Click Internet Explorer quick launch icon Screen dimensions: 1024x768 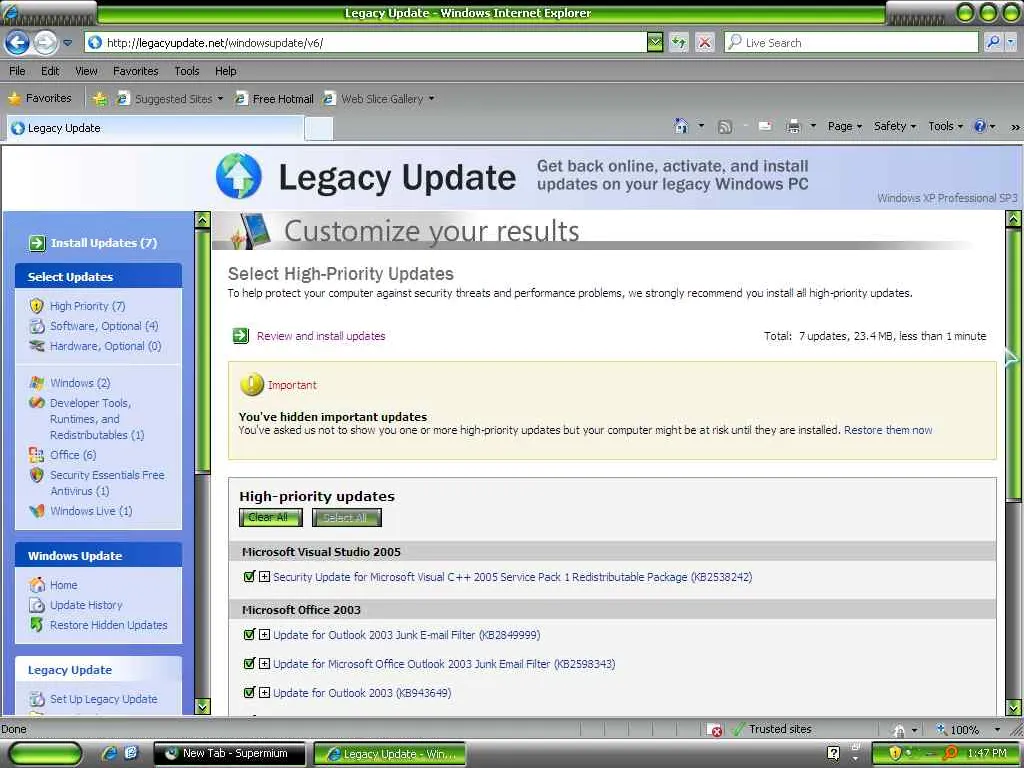tap(110, 753)
